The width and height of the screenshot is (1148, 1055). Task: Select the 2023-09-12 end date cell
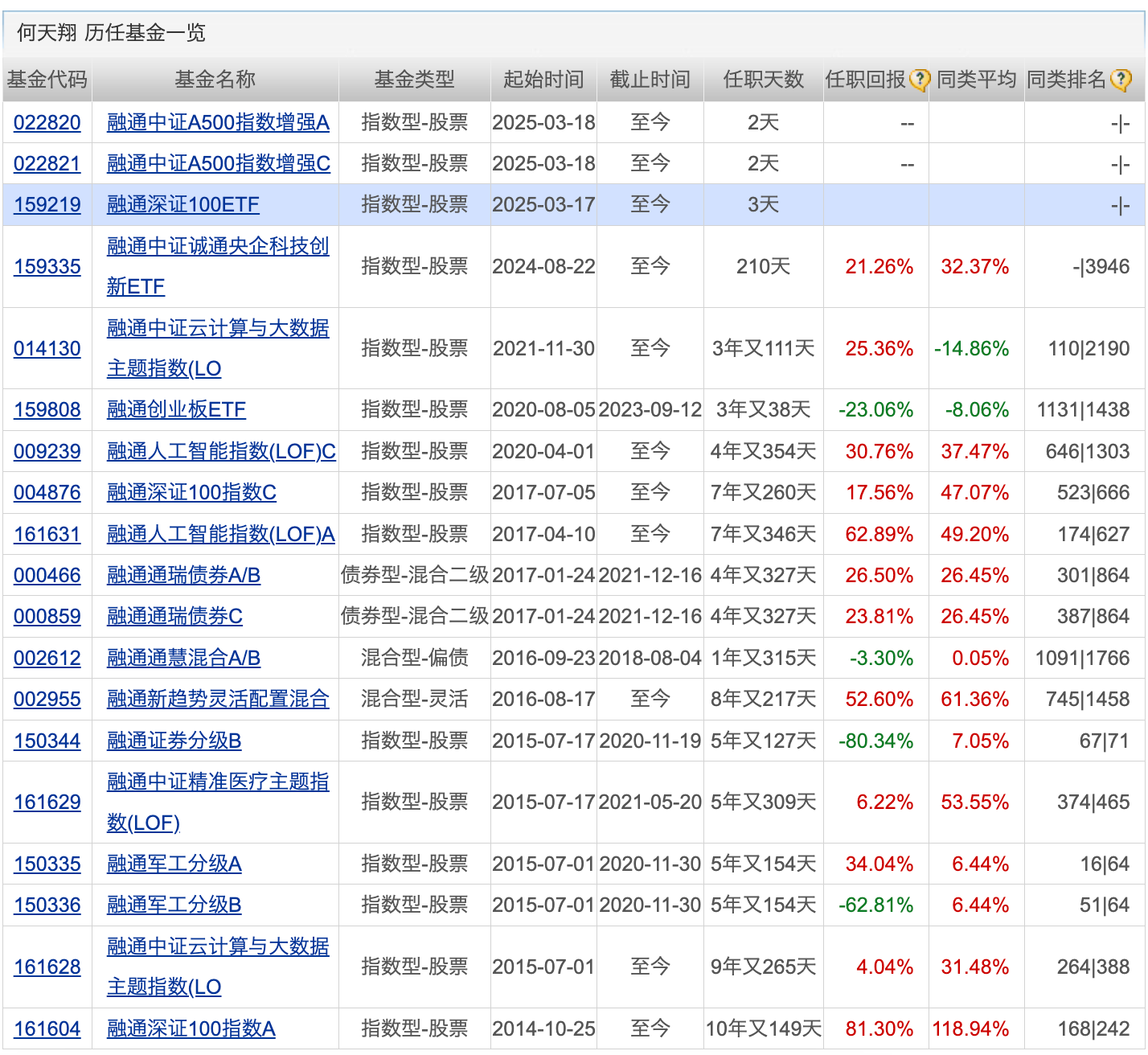click(650, 409)
